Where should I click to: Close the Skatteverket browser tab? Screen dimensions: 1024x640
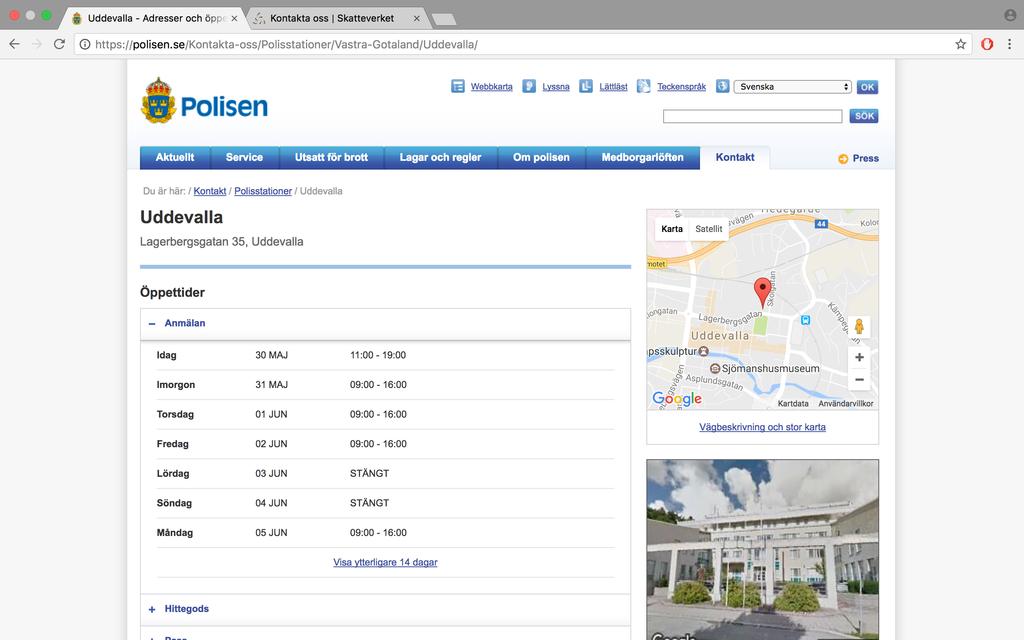pyautogui.click(x=417, y=18)
